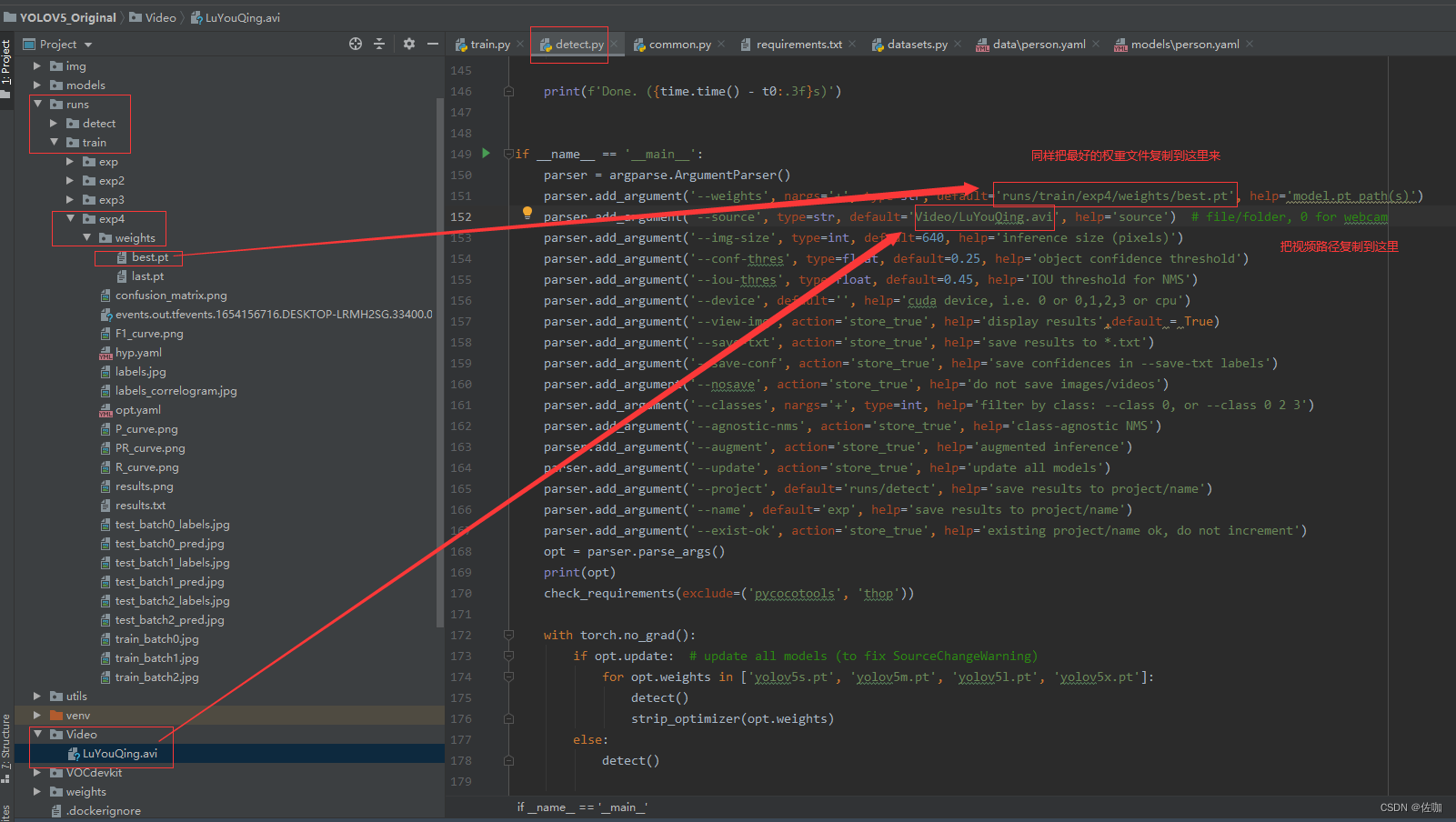1456x822 pixels.
Task: Click the locate/scroll-from-source target icon
Action: pyautogui.click(x=356, y=44)
